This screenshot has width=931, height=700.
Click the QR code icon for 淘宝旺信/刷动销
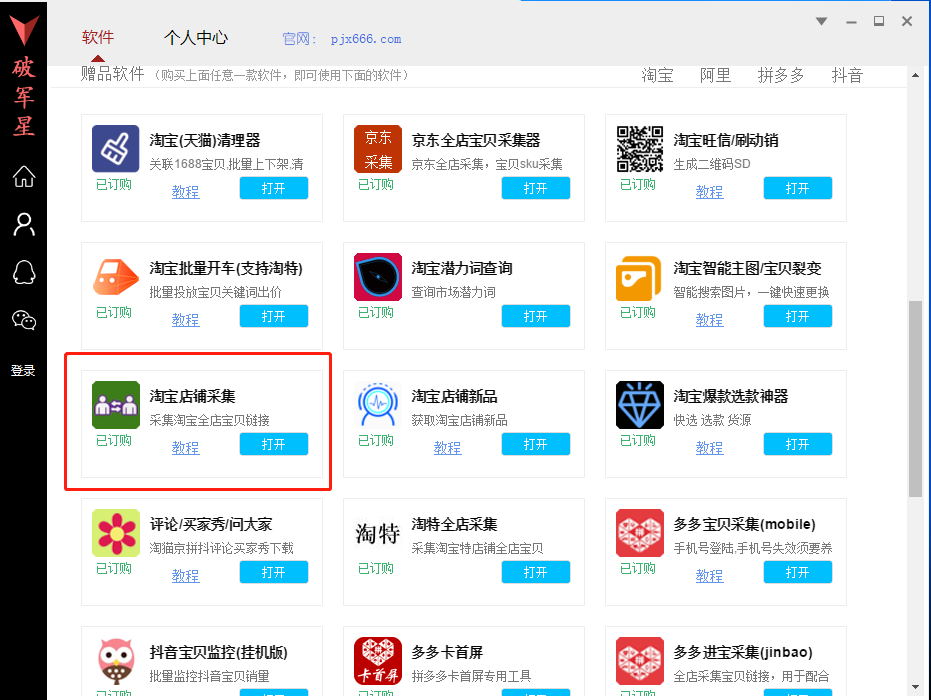pyautogui.click(x=639, y=148)
